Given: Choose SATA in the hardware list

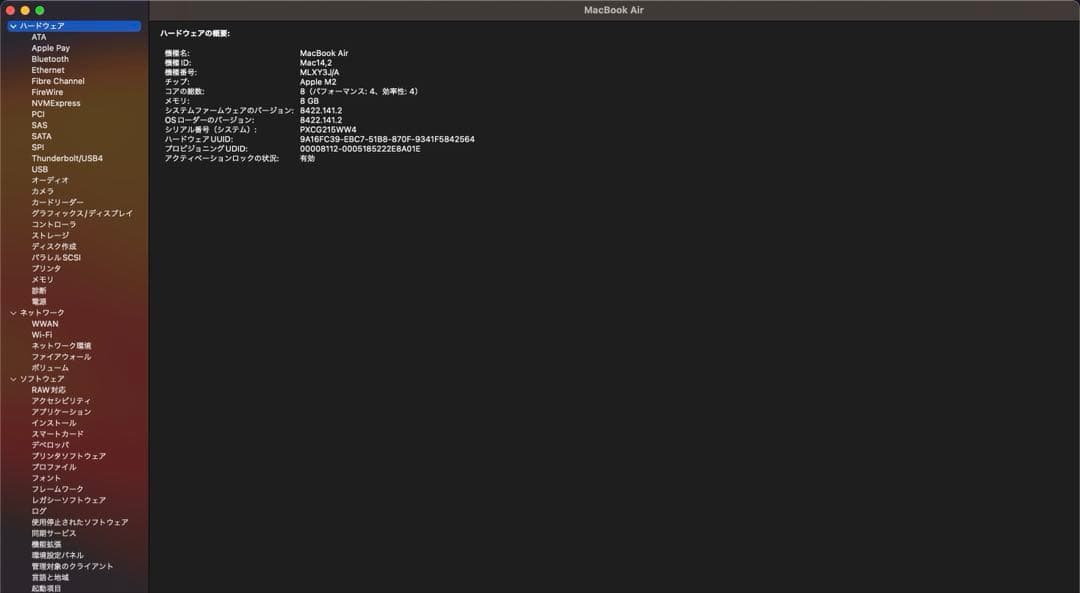Looking at the screenshot, I should click(x=41, y=136).
